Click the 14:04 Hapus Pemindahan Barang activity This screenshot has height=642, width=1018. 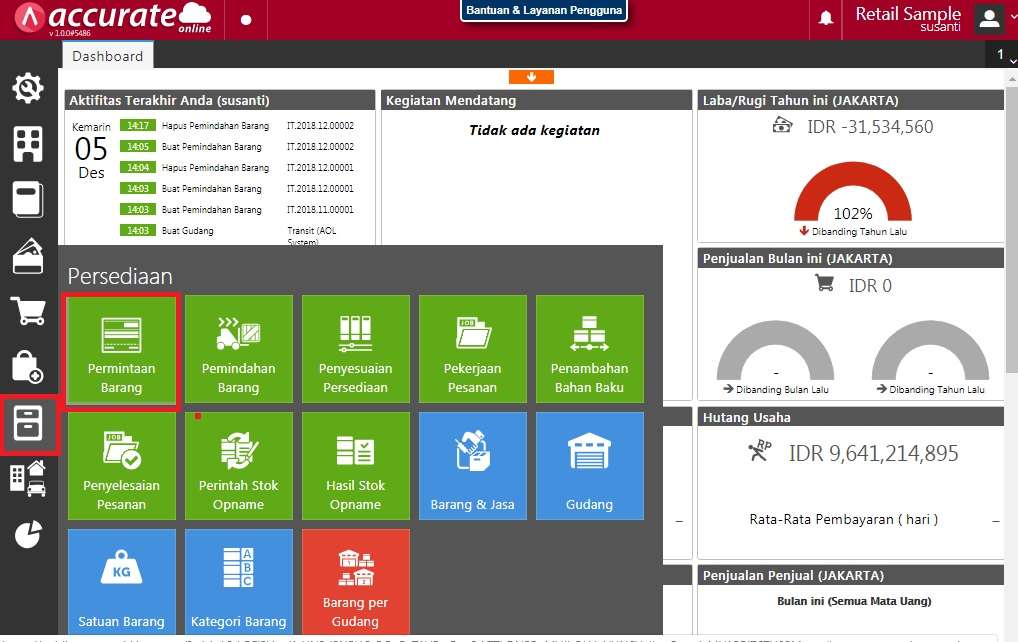coord(237,167)
